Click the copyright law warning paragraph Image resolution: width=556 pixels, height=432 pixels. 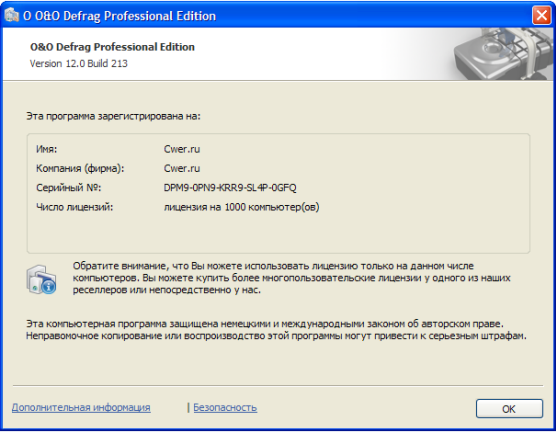click(x=276, y=329)
